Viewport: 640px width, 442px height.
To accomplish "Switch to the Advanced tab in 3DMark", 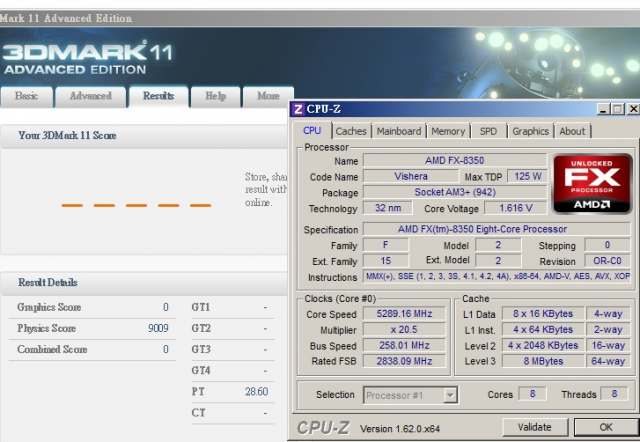I will tap(91, 97).
